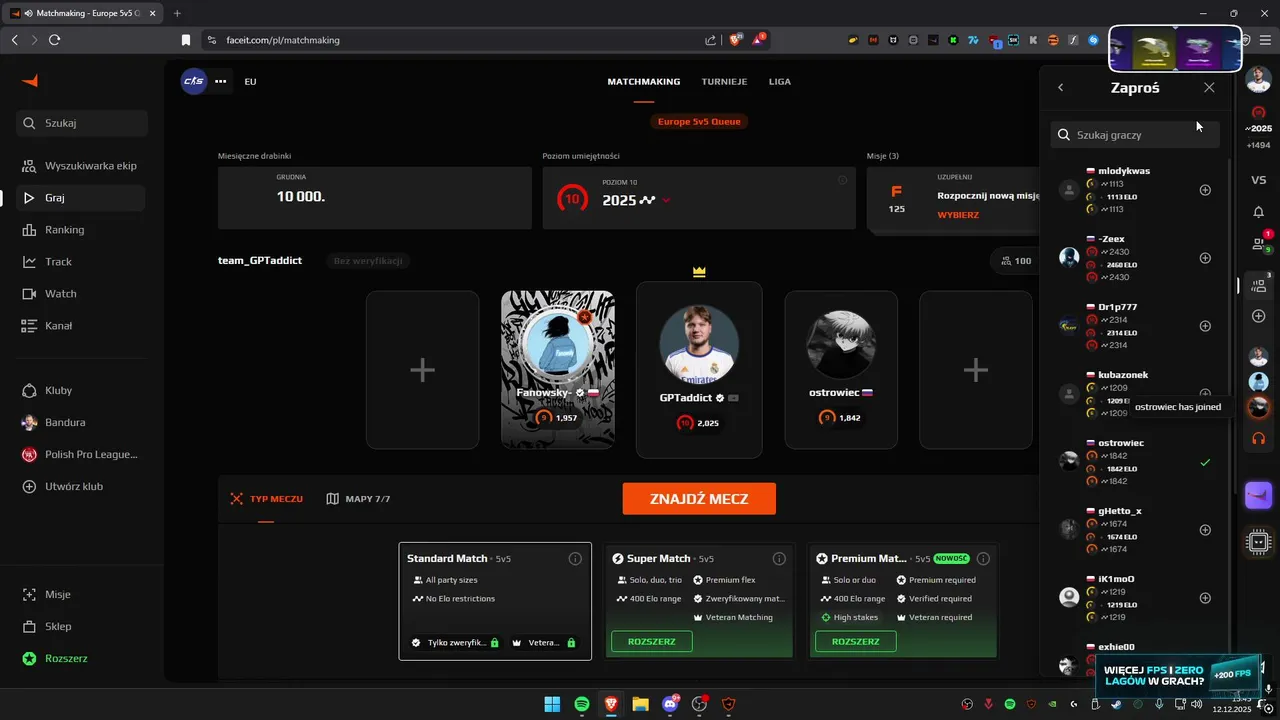Open the info icon in skill card
Screen dimensions: 1280x720
(842, 180)
